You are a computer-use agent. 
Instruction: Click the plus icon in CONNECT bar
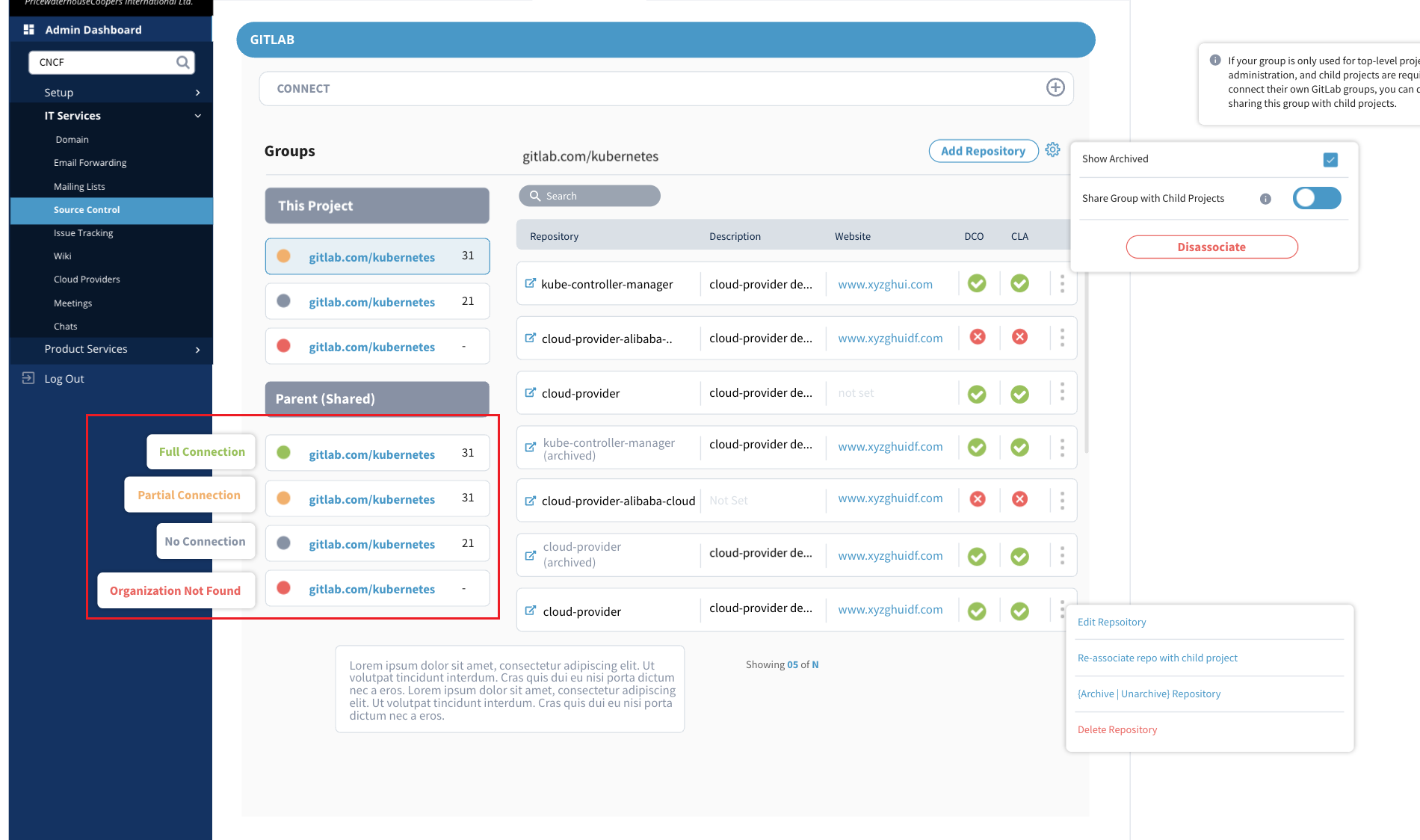1055,87
